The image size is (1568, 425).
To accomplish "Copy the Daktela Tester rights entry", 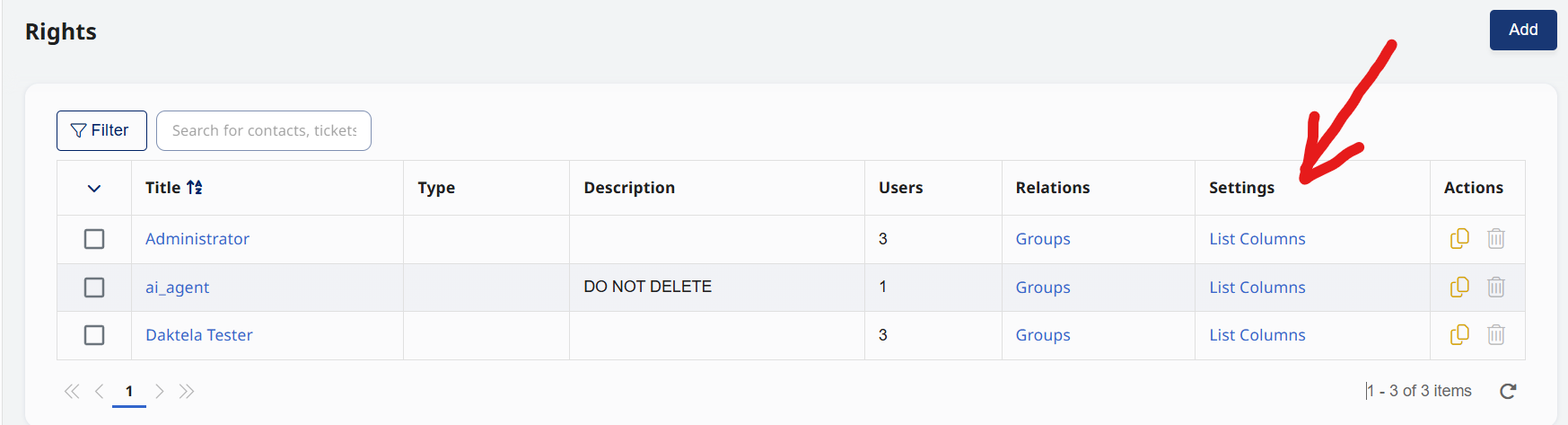I will tap(1459, 334).
